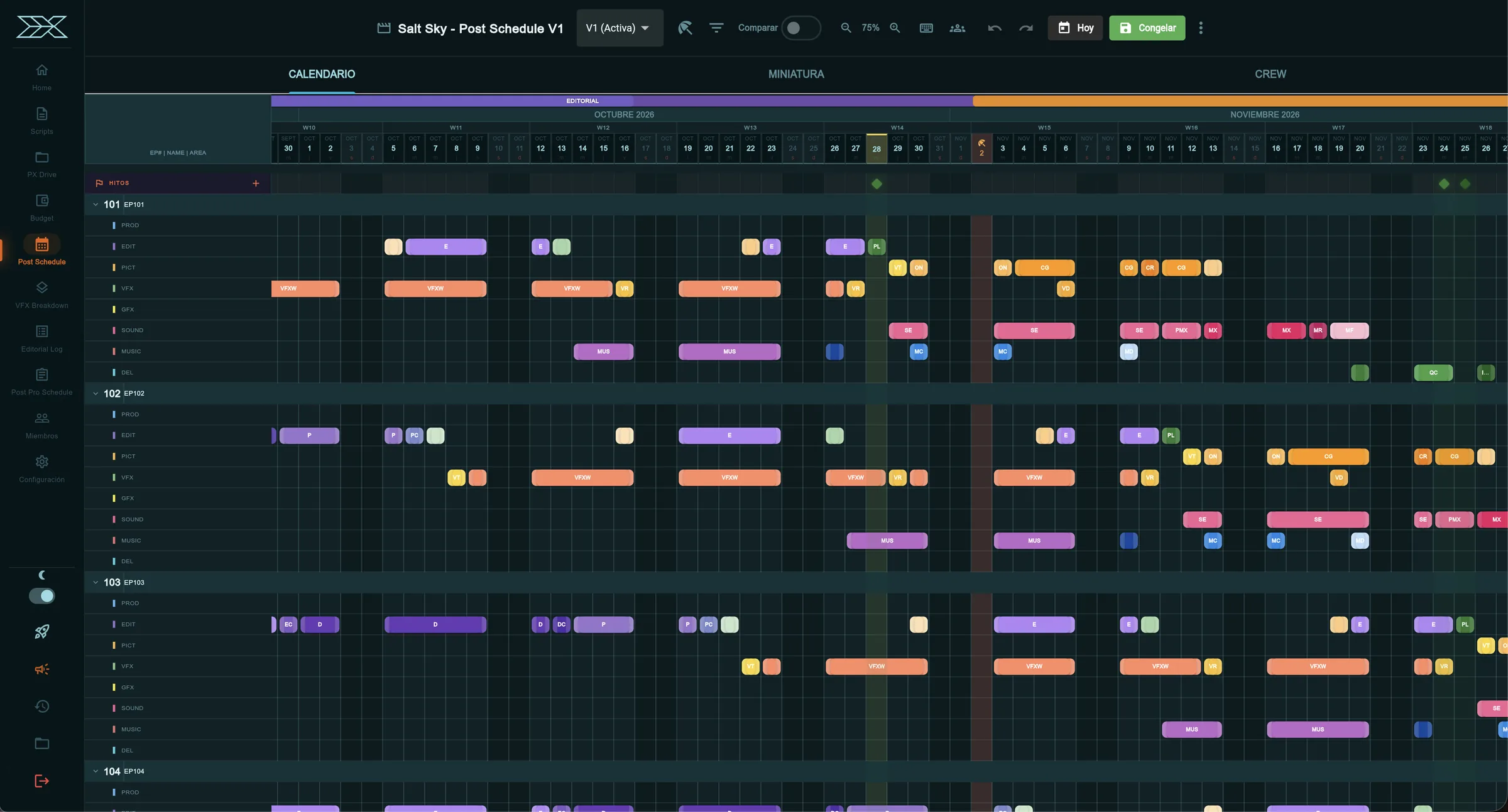Open keyboard shortcuts icon

pos(926,28)
